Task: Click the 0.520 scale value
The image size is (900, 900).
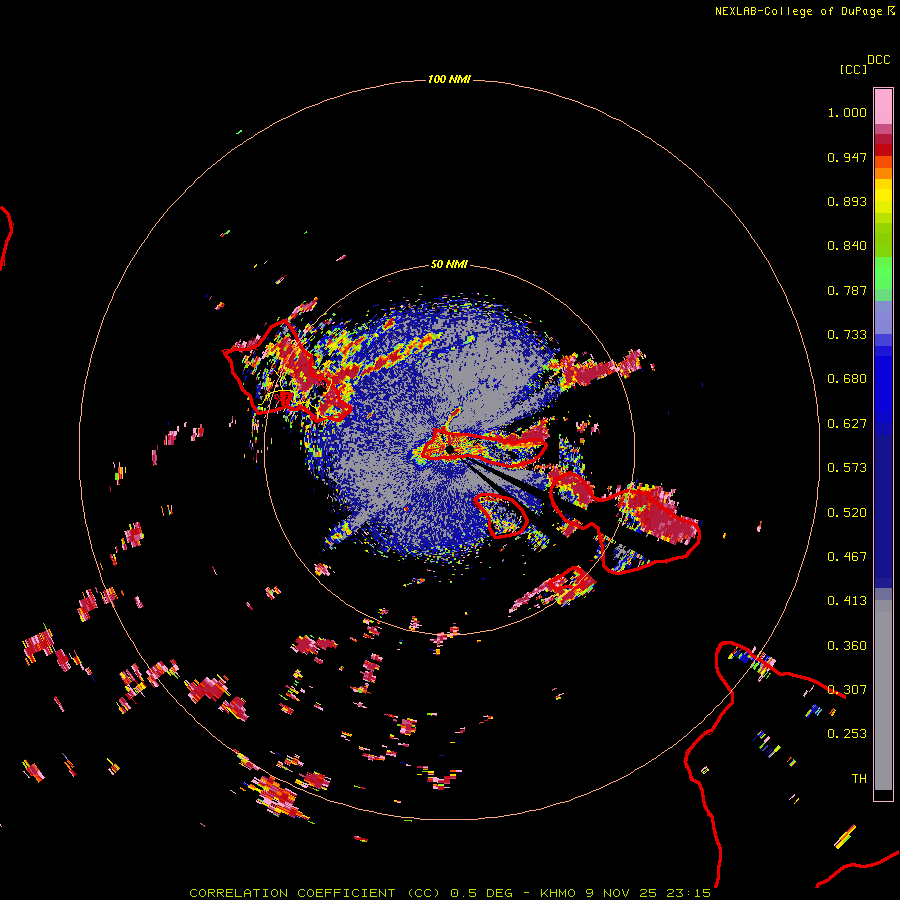Action: pos(847,513)
